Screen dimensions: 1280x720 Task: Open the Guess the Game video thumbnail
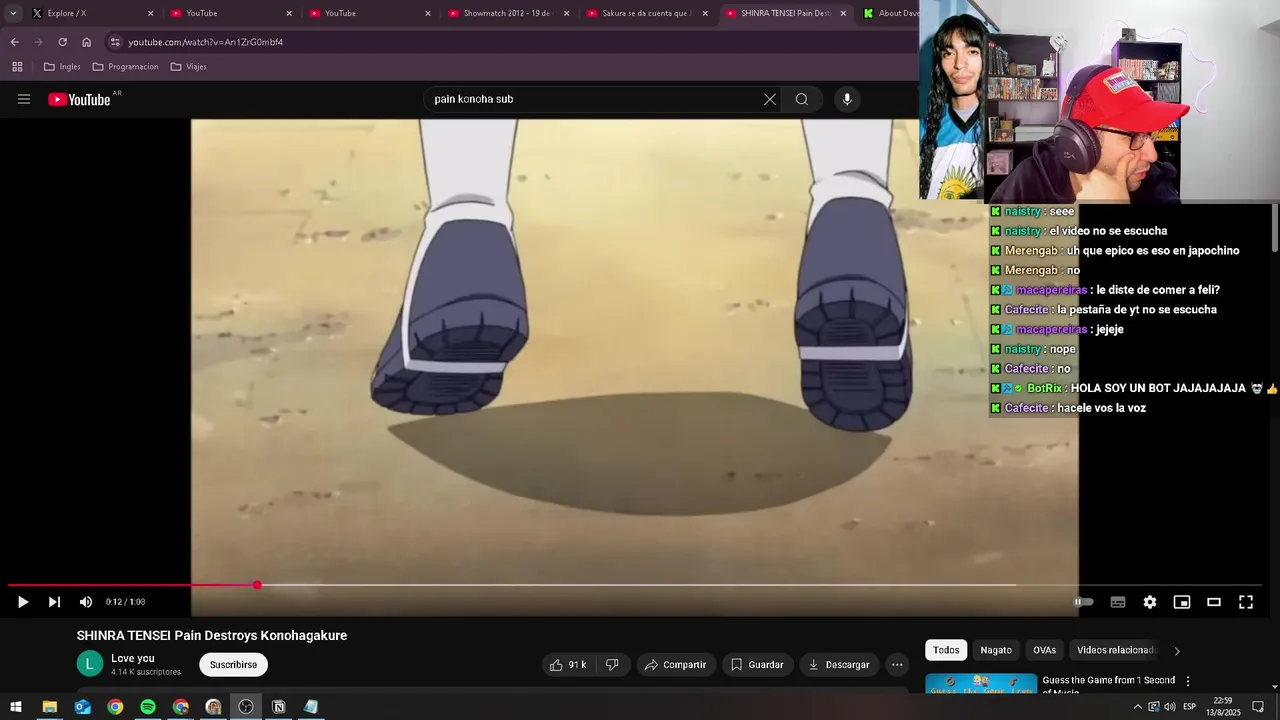point(981,685)
